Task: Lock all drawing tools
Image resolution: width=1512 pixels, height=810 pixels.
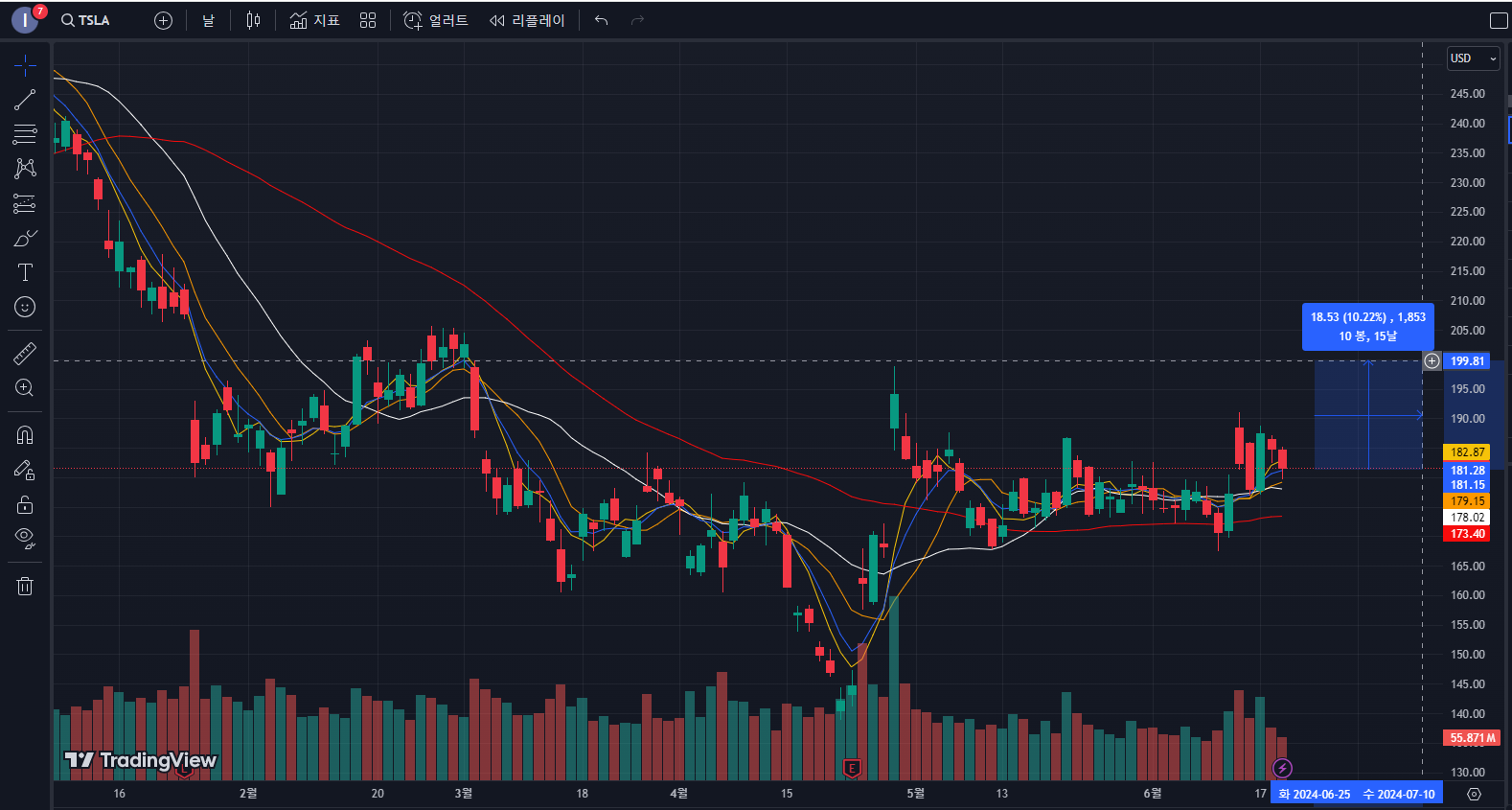Action: pos(25,504)
